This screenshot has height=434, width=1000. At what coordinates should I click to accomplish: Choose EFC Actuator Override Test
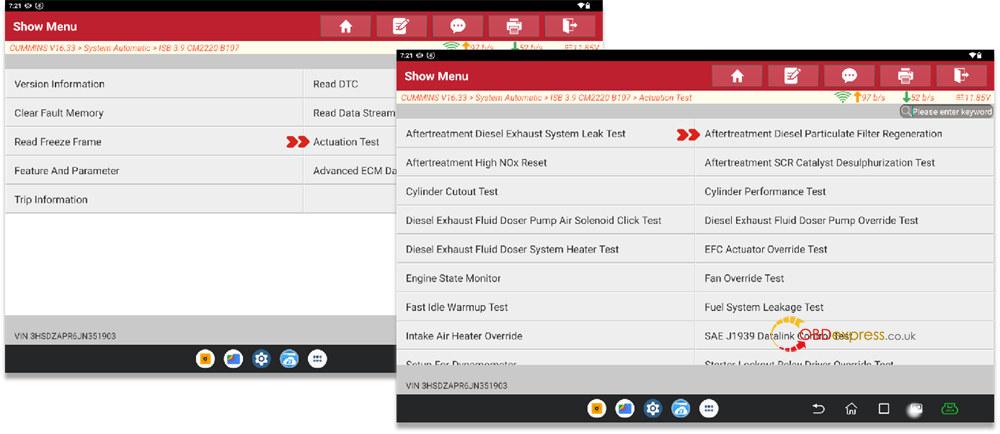pos(844,249)
